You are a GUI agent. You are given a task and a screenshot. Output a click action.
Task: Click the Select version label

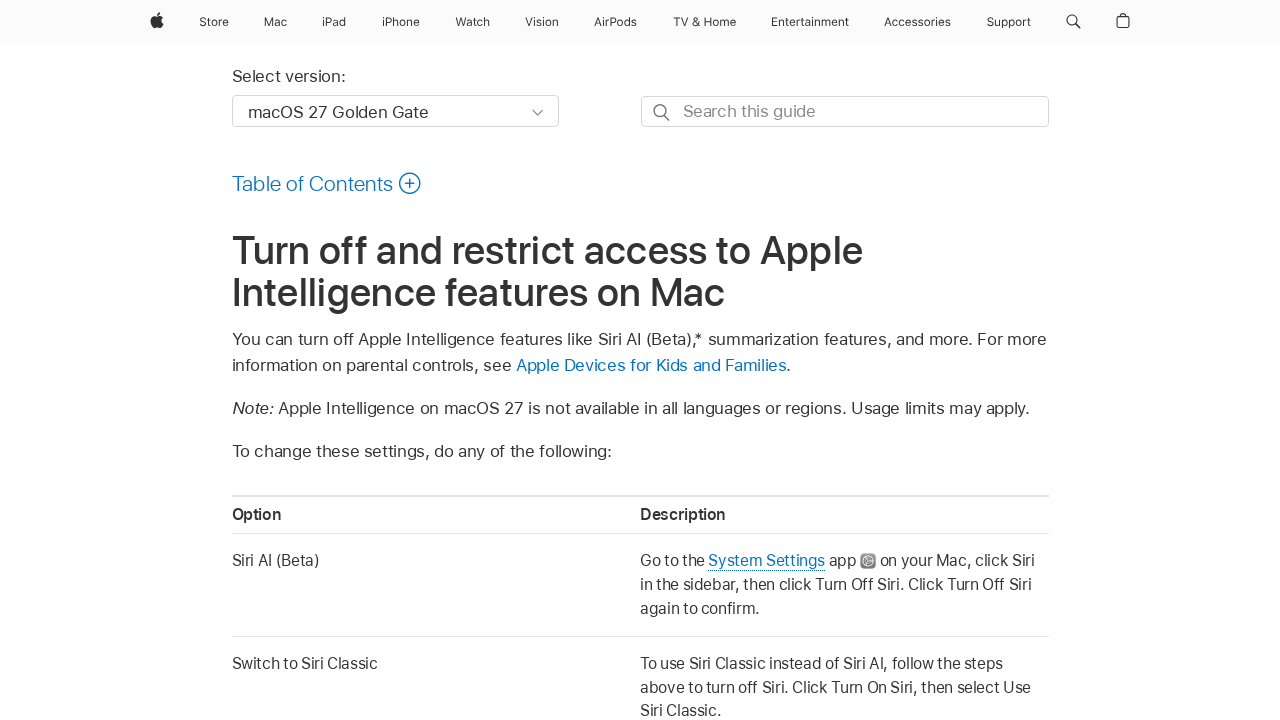(x=289, y=76)
